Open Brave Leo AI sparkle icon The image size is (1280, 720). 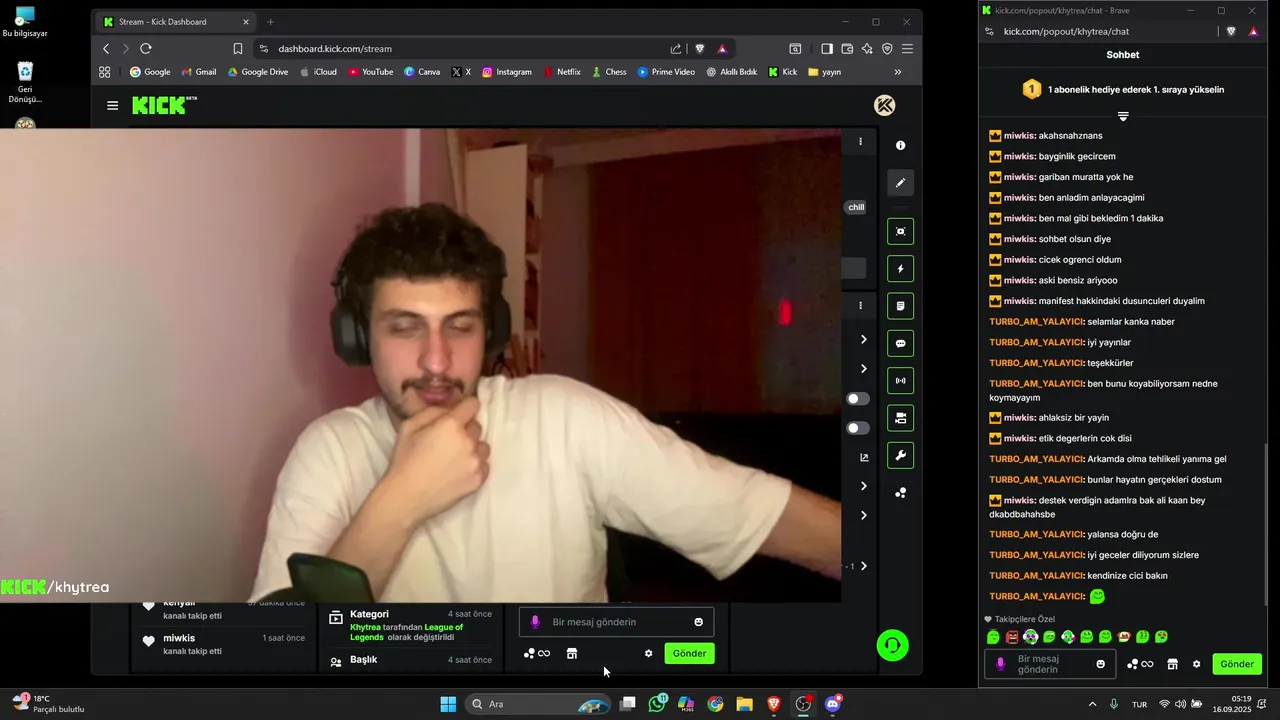click(867, 48)
